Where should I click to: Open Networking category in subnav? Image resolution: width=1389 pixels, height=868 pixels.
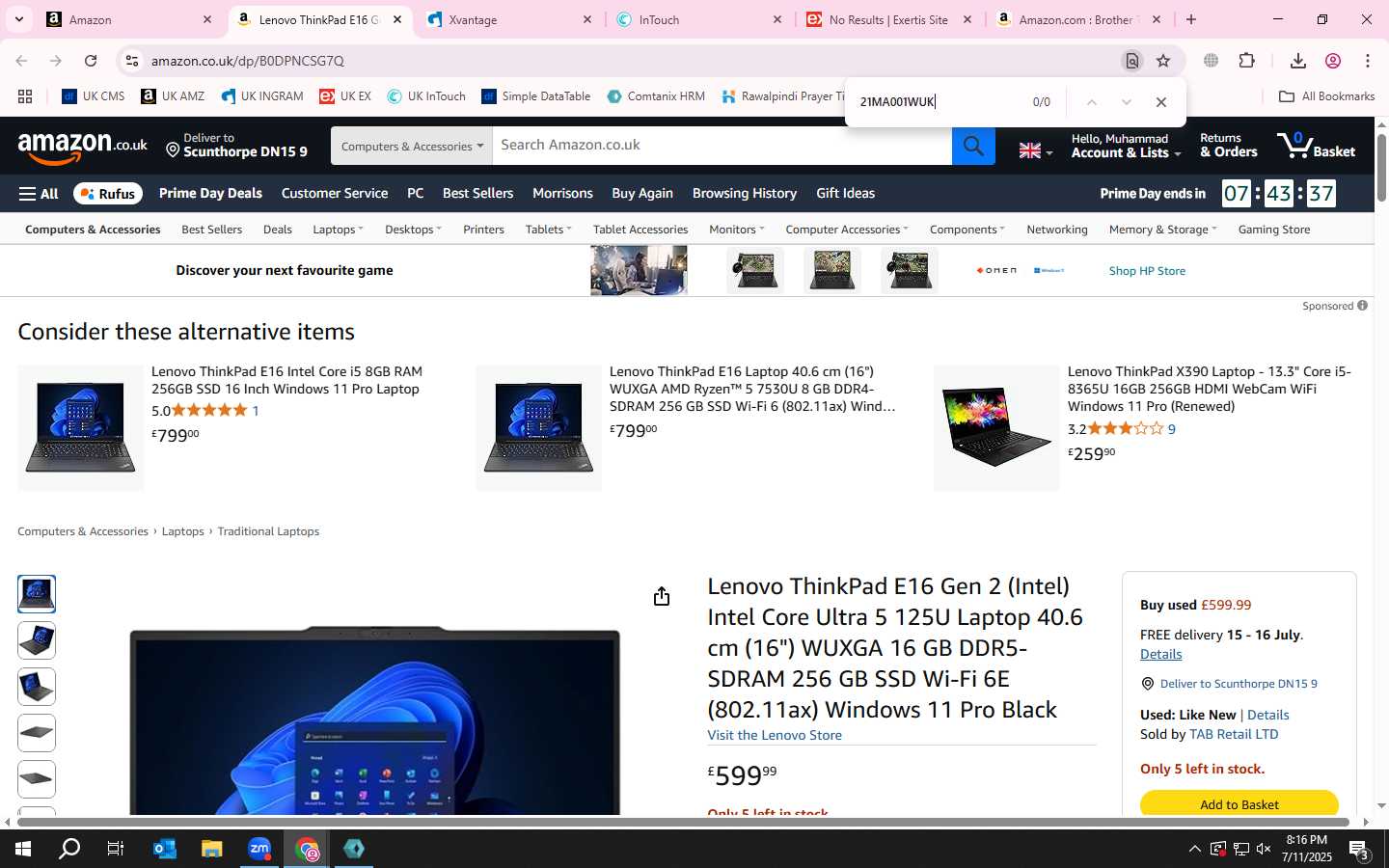point(1057,230)
